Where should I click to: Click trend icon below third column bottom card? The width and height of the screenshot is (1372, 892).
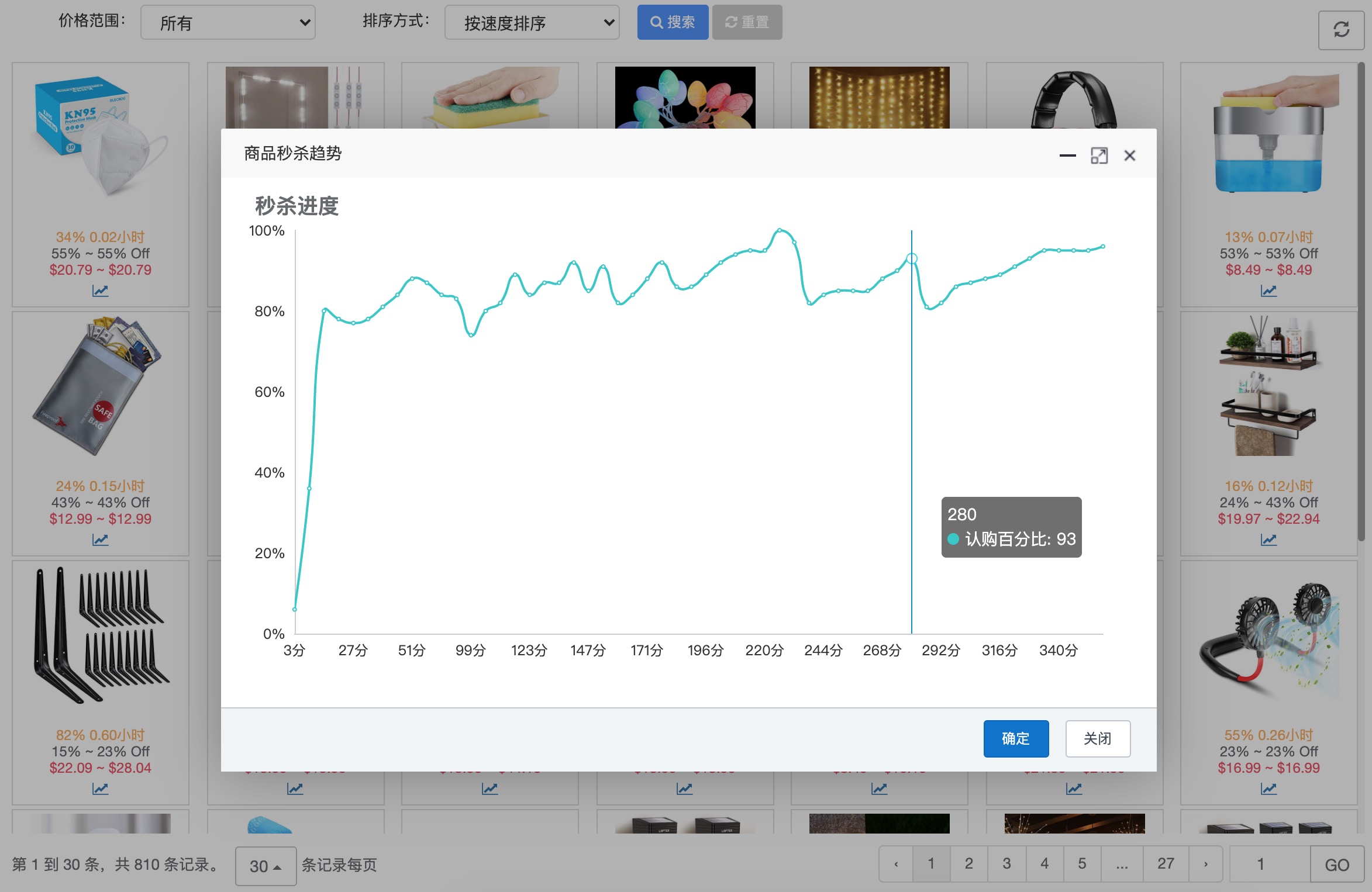click(x=489, y=789)
